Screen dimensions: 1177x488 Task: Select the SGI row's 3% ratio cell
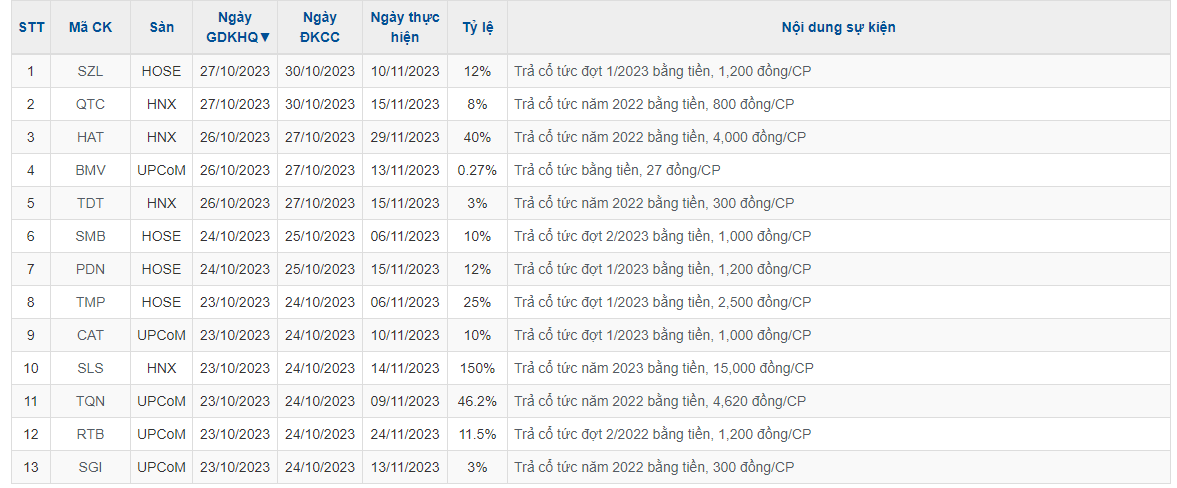(477, 467)
